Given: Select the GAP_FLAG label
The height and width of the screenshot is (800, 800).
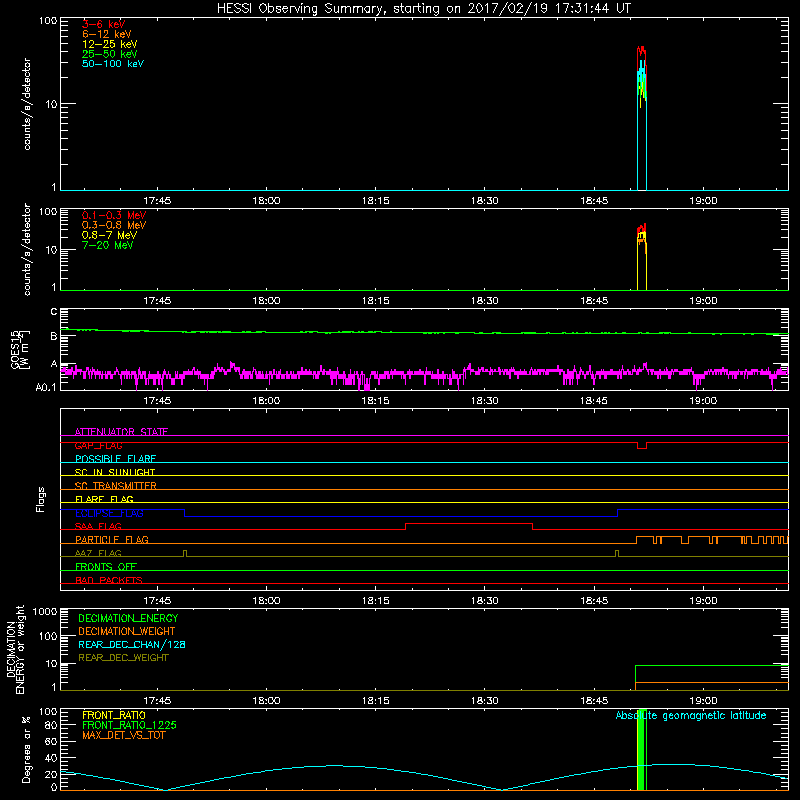Looking at the screenshot, I should pos(99,445).
